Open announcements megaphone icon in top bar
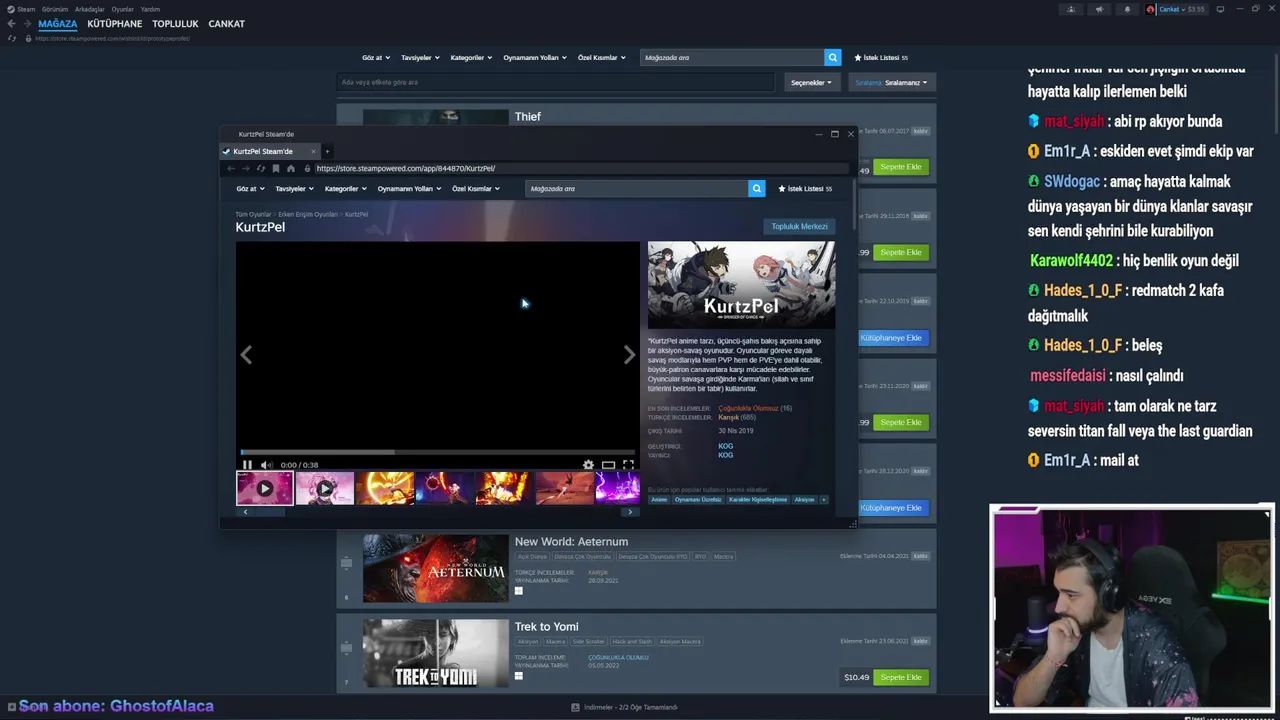This screenshot has height=720, width=1280. (1099, 9)
